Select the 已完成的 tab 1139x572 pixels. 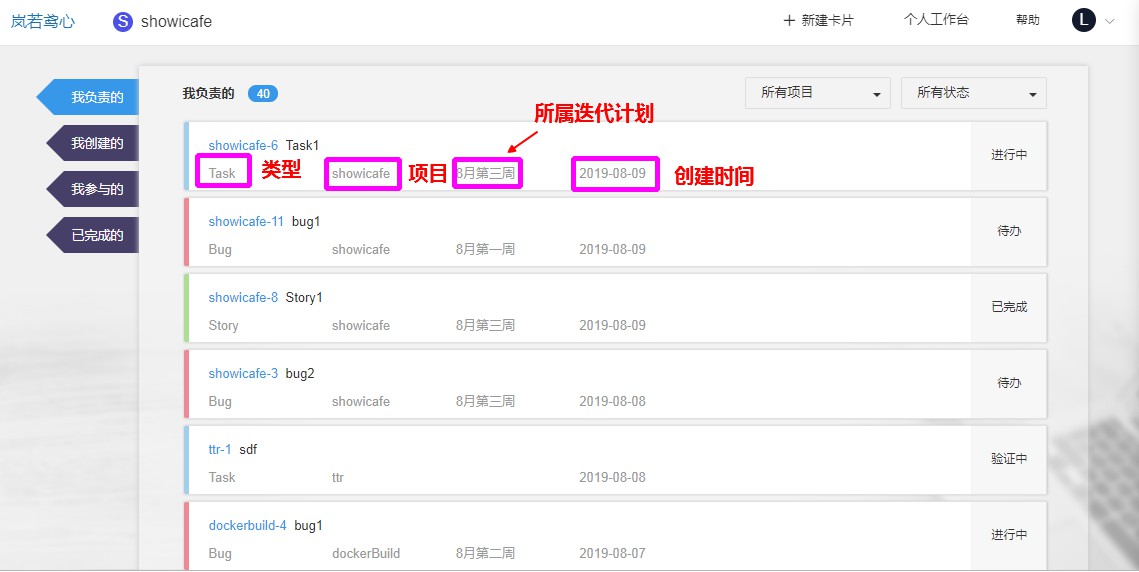click(92, 235)
